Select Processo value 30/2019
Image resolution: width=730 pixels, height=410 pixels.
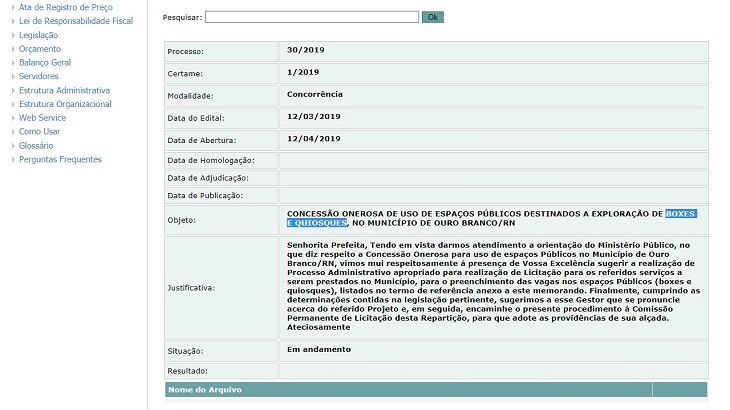point(305,50)
